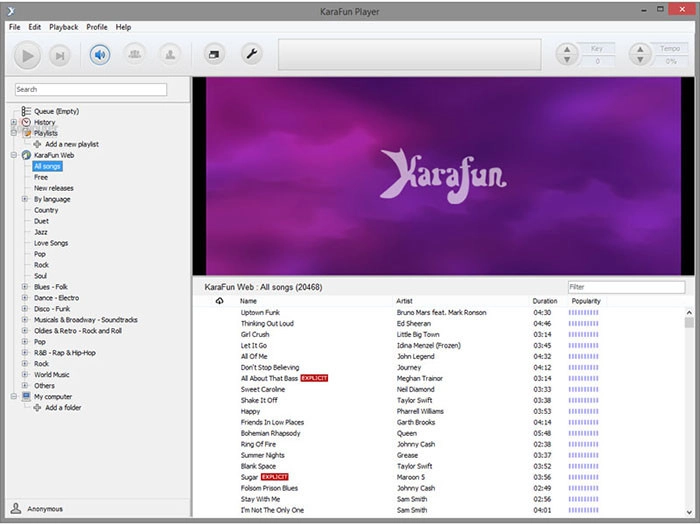Click the My computer icon
This screenshot has height=525, width=700.
26,396
